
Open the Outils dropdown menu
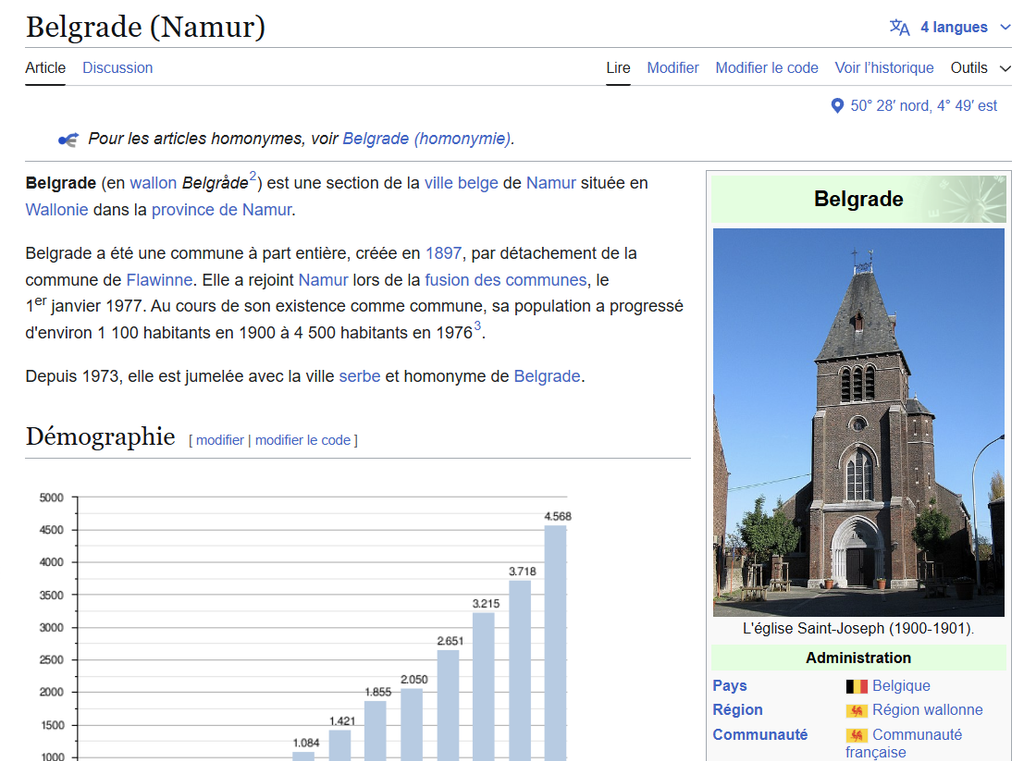point(980,68)
